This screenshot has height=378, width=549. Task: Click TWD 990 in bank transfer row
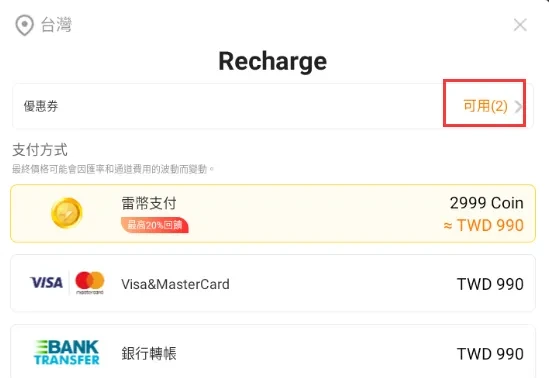coord(490,354)
